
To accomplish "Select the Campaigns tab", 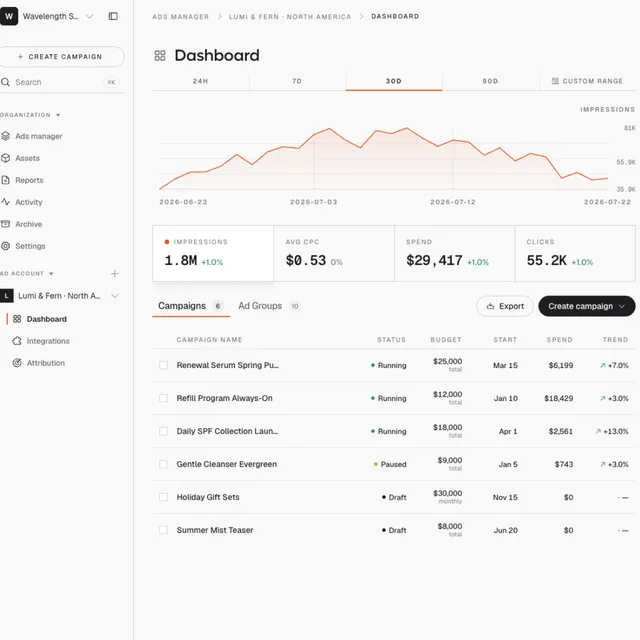I will coord(191,306).
